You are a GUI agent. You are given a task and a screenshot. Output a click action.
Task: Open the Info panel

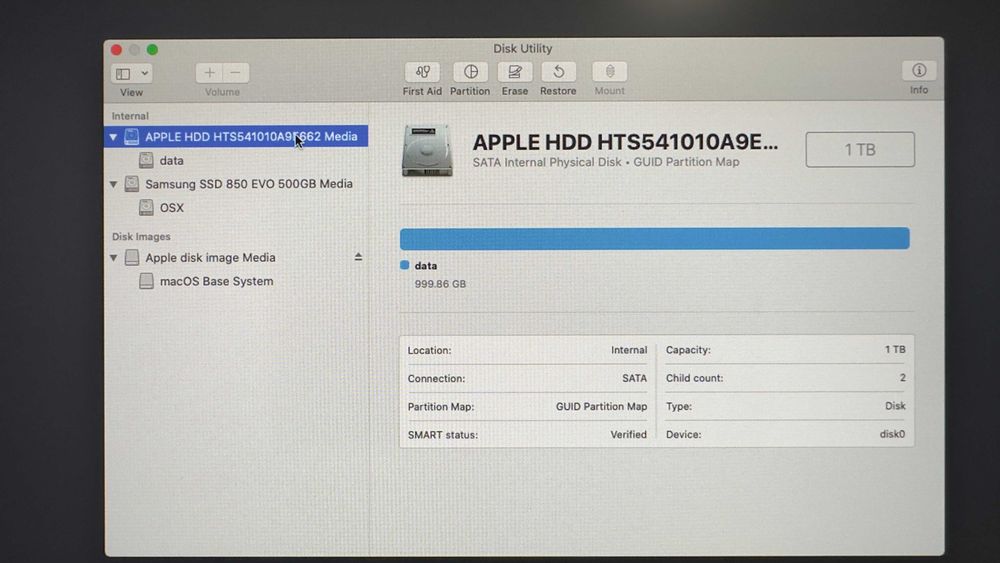pyautogui.click(x=919, y=71)
